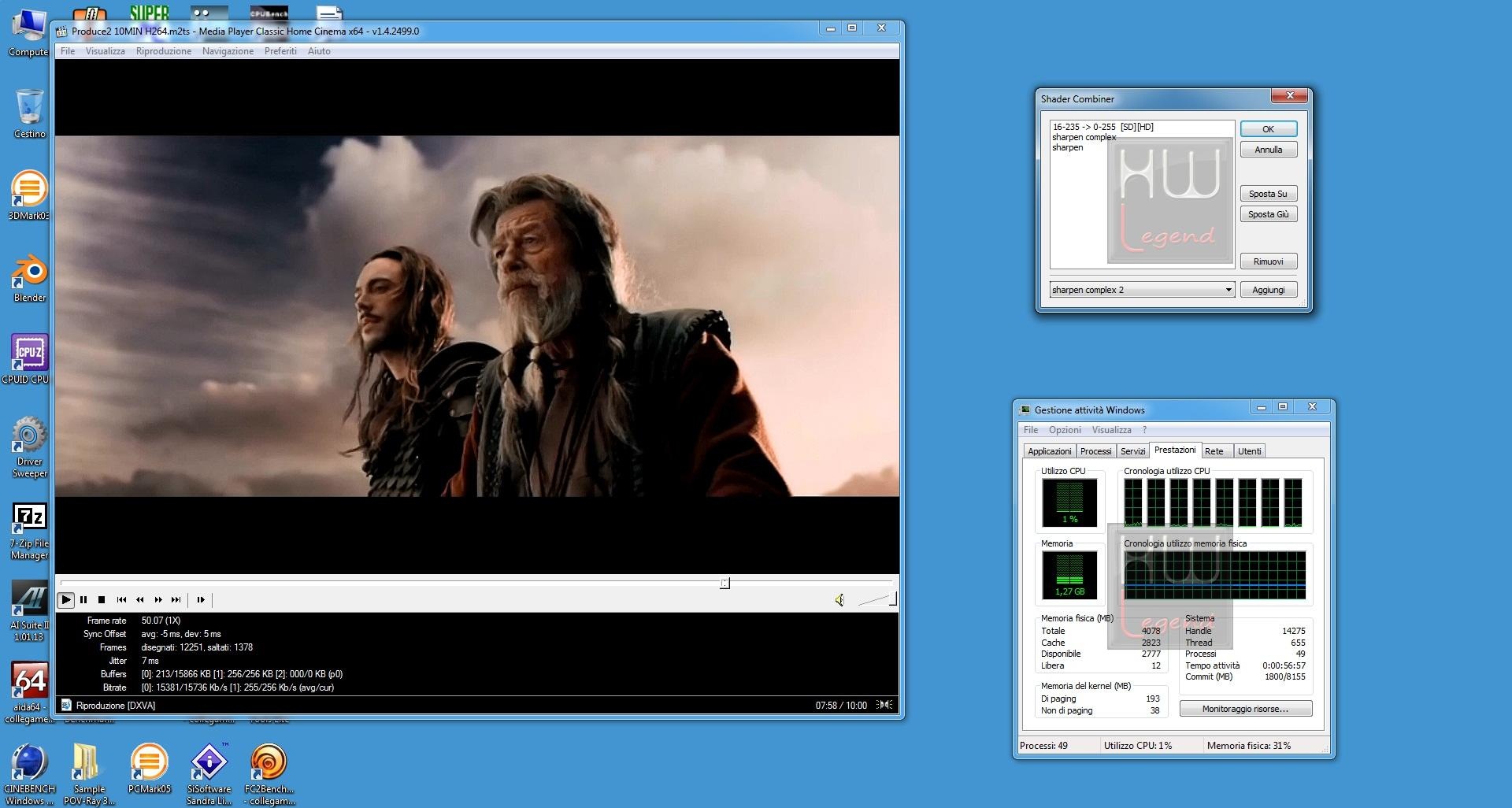Viewport: 1512px width, 808px height.
Task: Adjust the volume slider in player
Action: [x=877, y=600]
